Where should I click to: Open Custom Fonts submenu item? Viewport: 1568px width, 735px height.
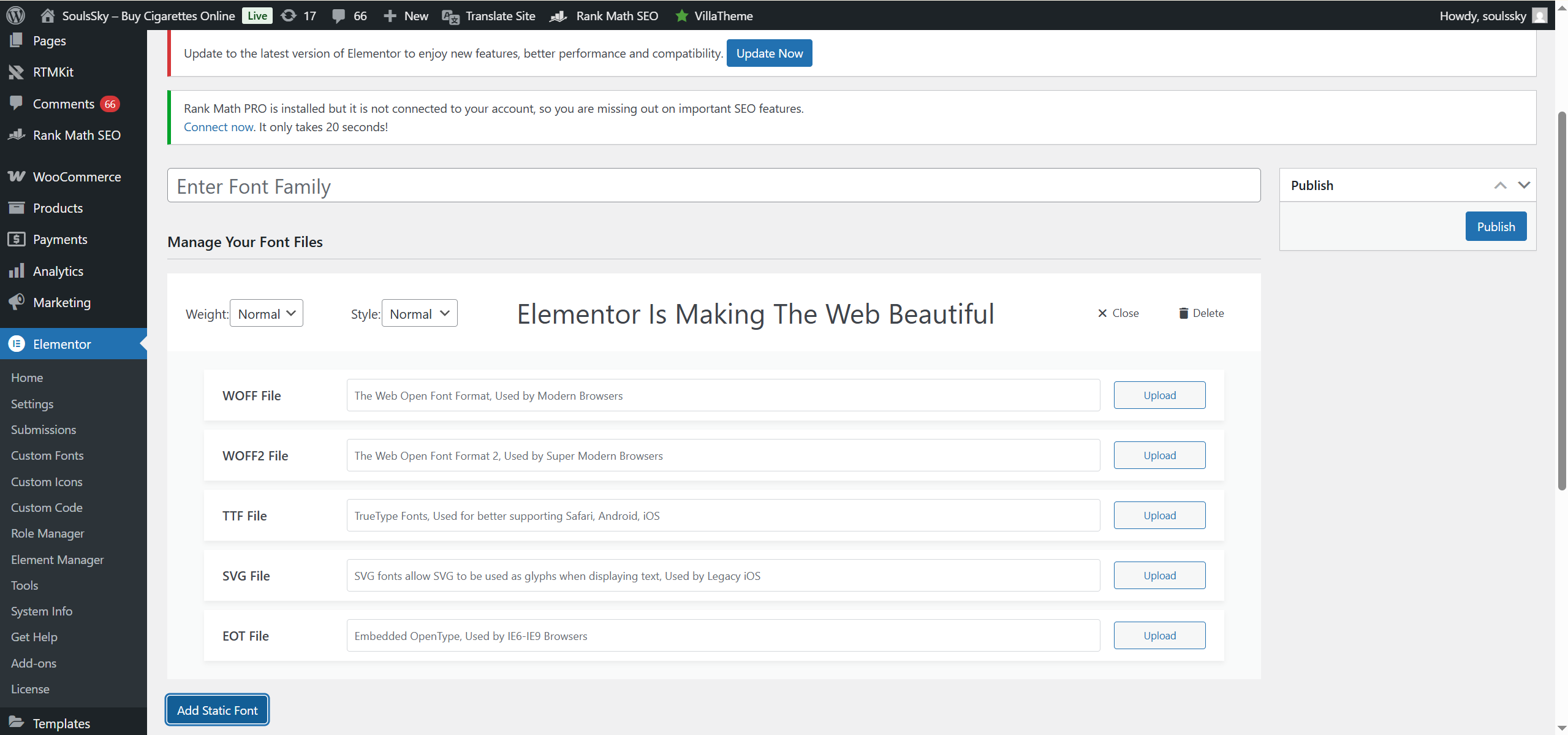[x=47, y=455]
